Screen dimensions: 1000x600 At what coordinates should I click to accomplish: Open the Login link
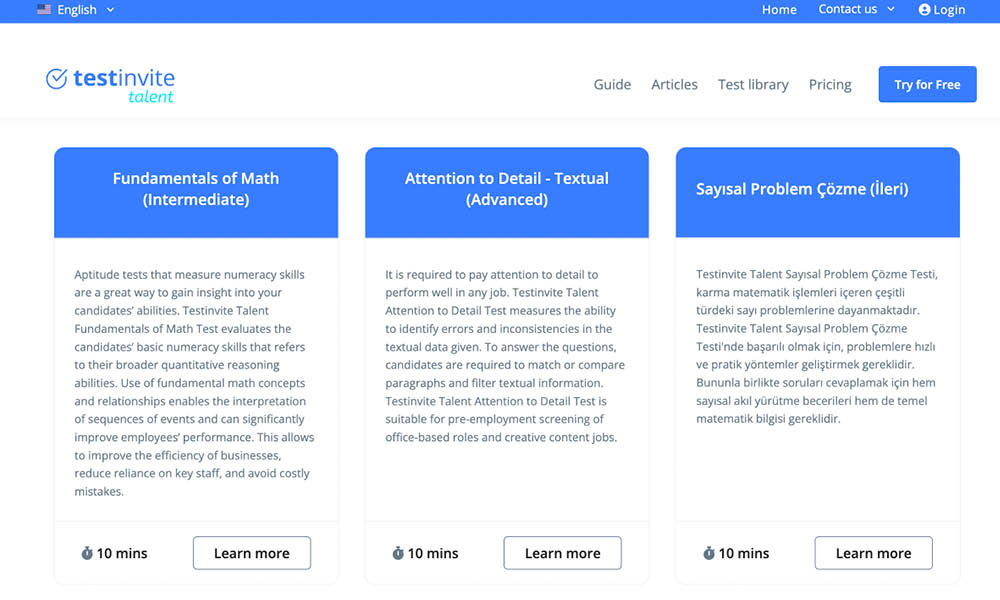coord(948,10)
